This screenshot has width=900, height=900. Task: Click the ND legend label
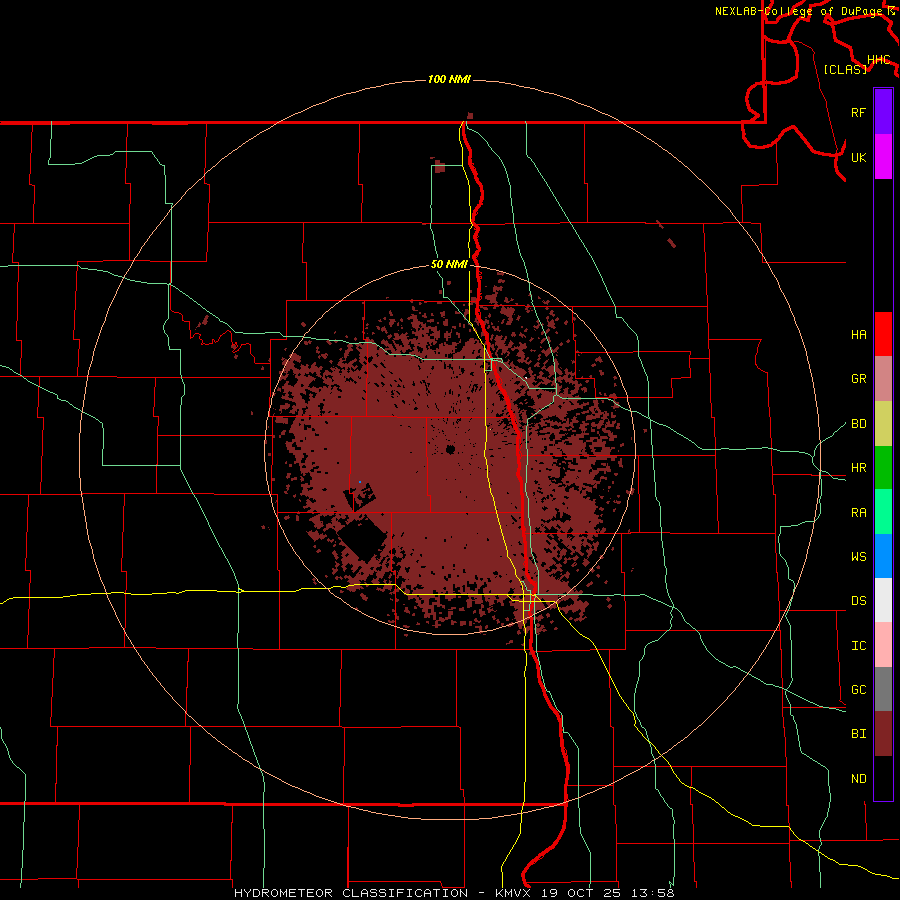(x=858, y=778)
